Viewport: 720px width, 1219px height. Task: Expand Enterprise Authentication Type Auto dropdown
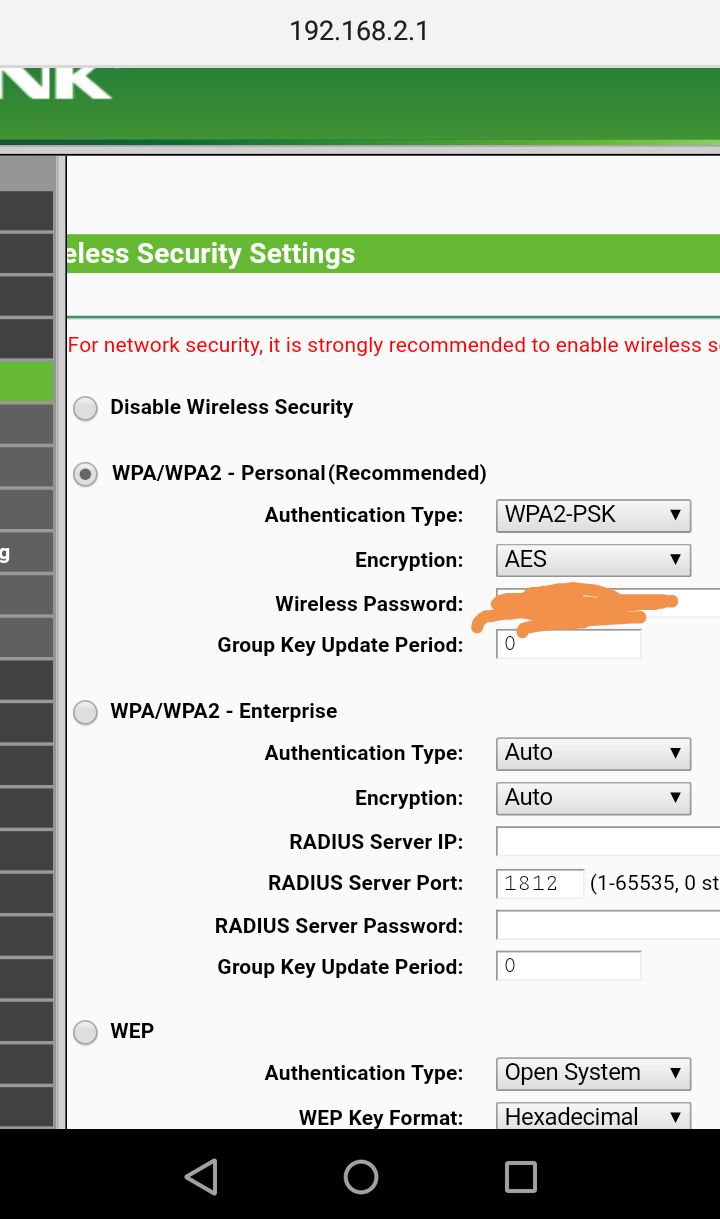pos(593,753)
